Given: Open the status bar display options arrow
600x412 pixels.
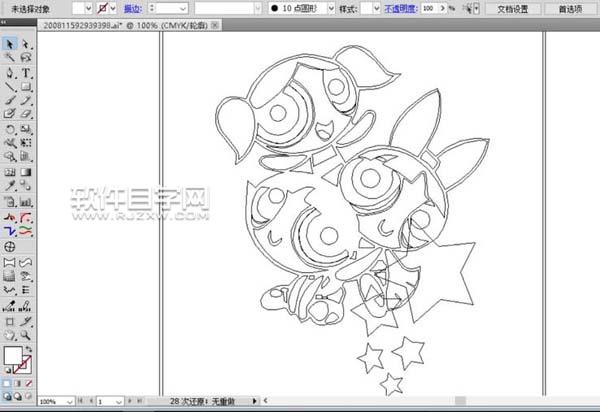Looking at the screenshot, I should point(254,401).
